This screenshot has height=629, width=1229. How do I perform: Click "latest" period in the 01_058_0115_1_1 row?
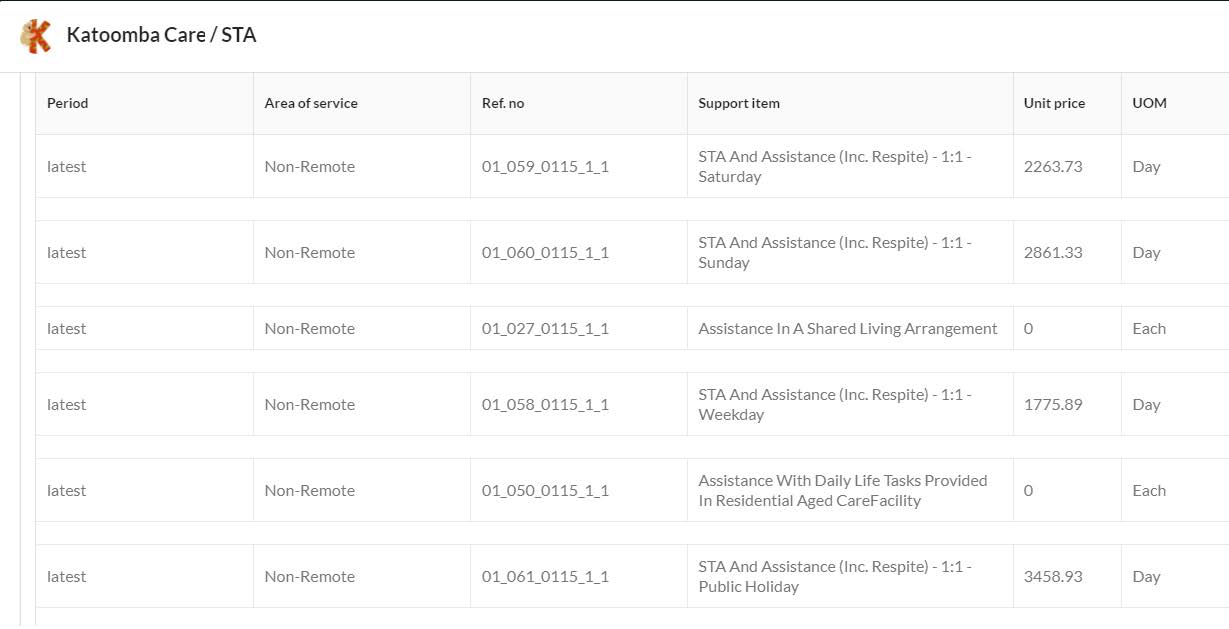(x=67, y=405)
